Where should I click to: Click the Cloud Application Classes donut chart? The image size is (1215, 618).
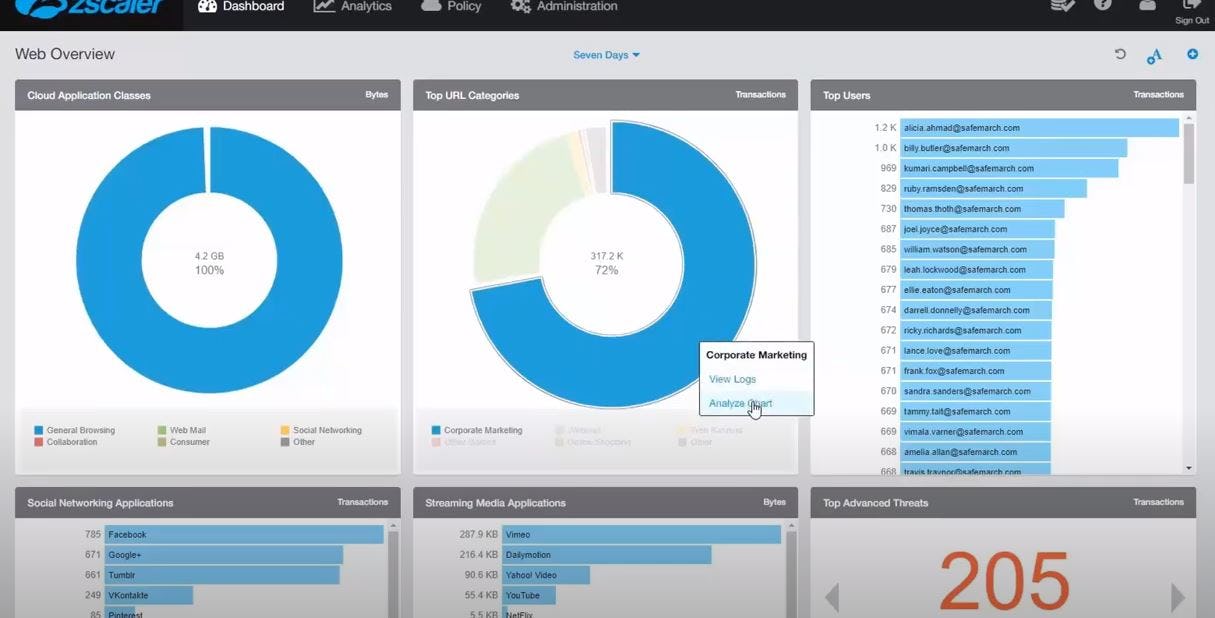pyautogui.click(x=209, y=260)
